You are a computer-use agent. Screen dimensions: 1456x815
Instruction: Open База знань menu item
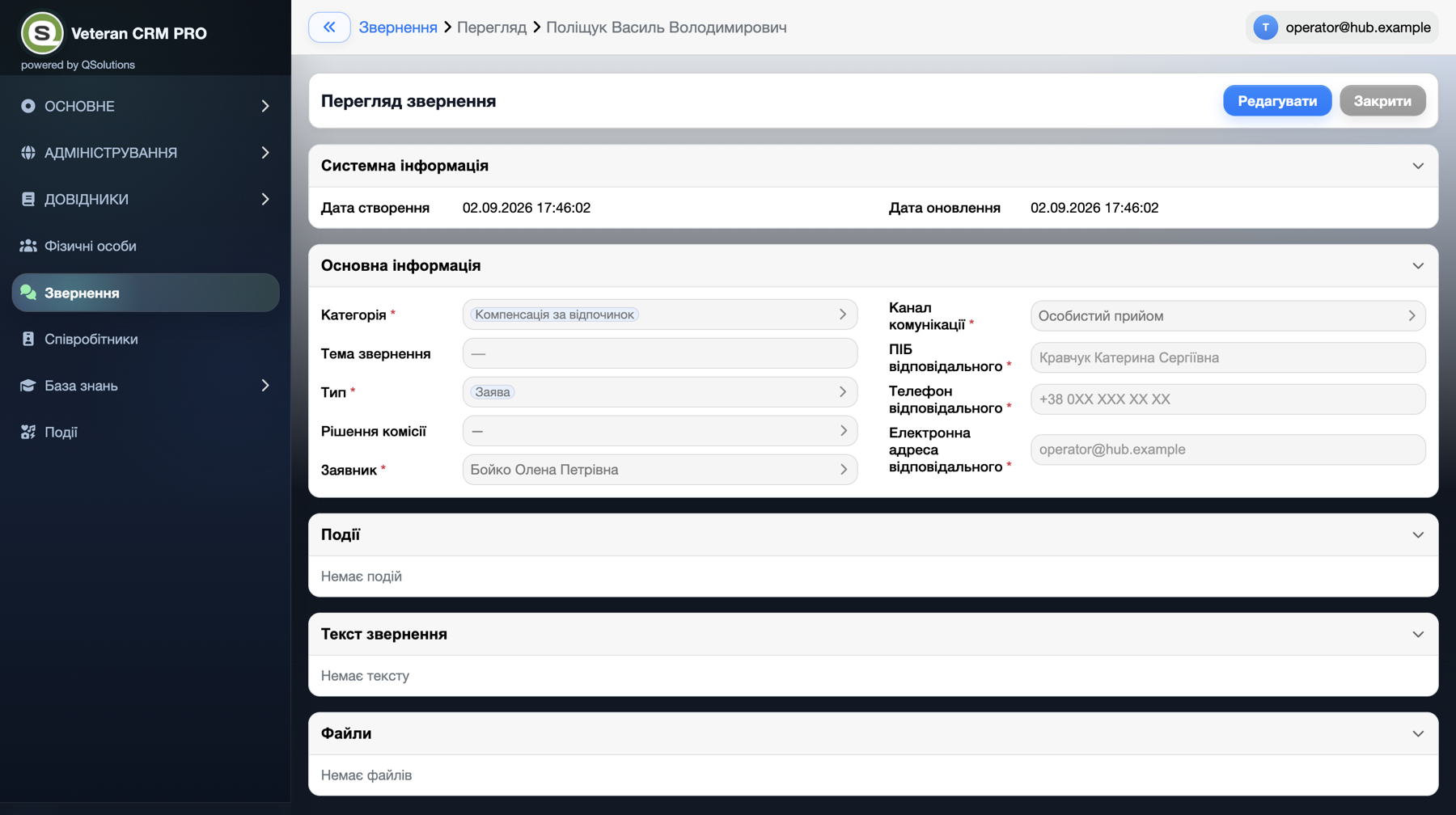pos(146,386)
